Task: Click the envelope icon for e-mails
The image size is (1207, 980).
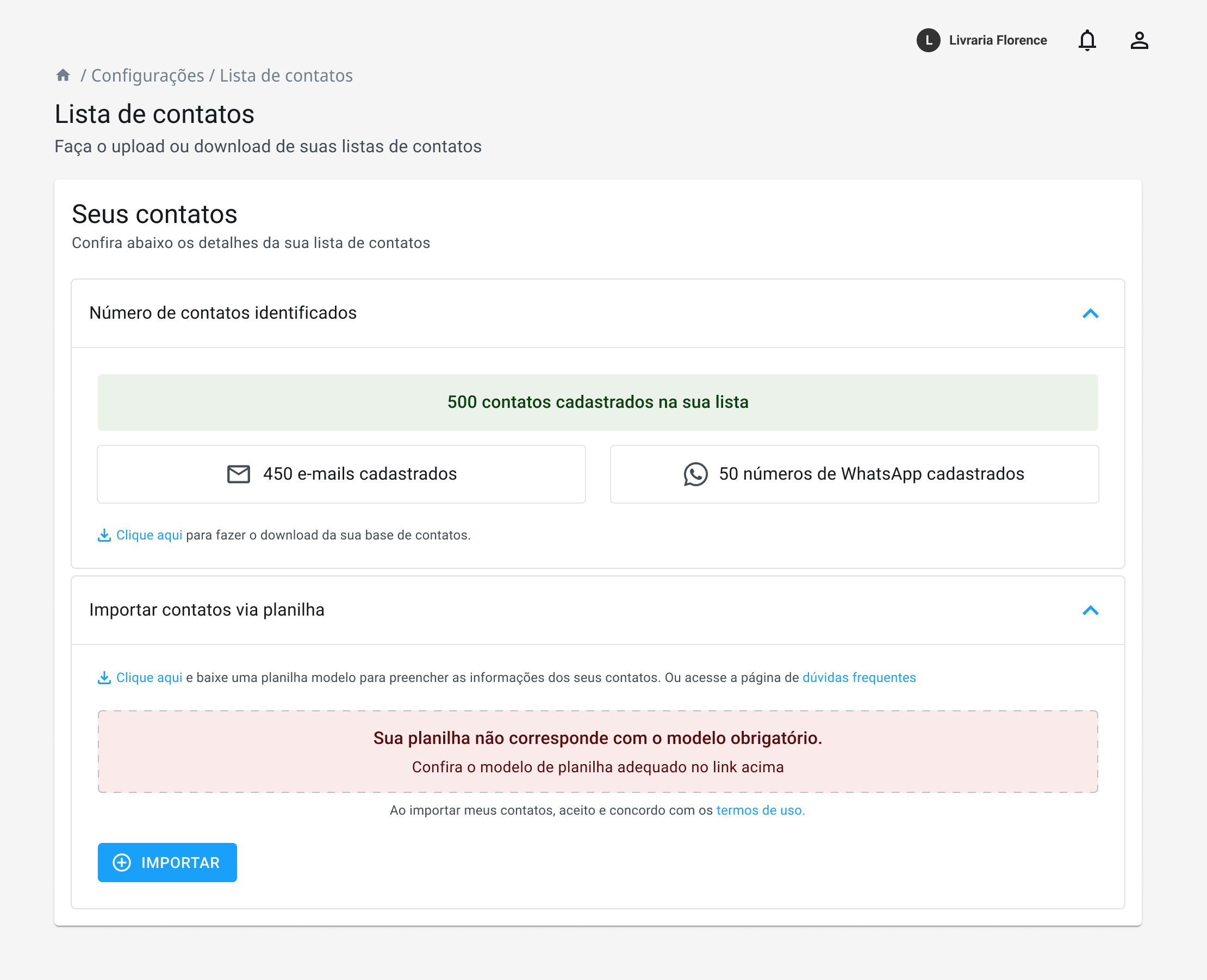Action: pyautogui.click(x=238, y=474)
